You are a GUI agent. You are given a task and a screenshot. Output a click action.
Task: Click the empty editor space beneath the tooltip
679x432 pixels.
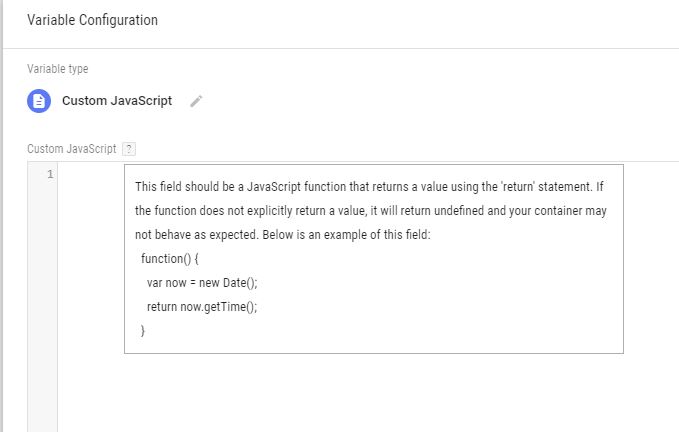pos(370,395)
